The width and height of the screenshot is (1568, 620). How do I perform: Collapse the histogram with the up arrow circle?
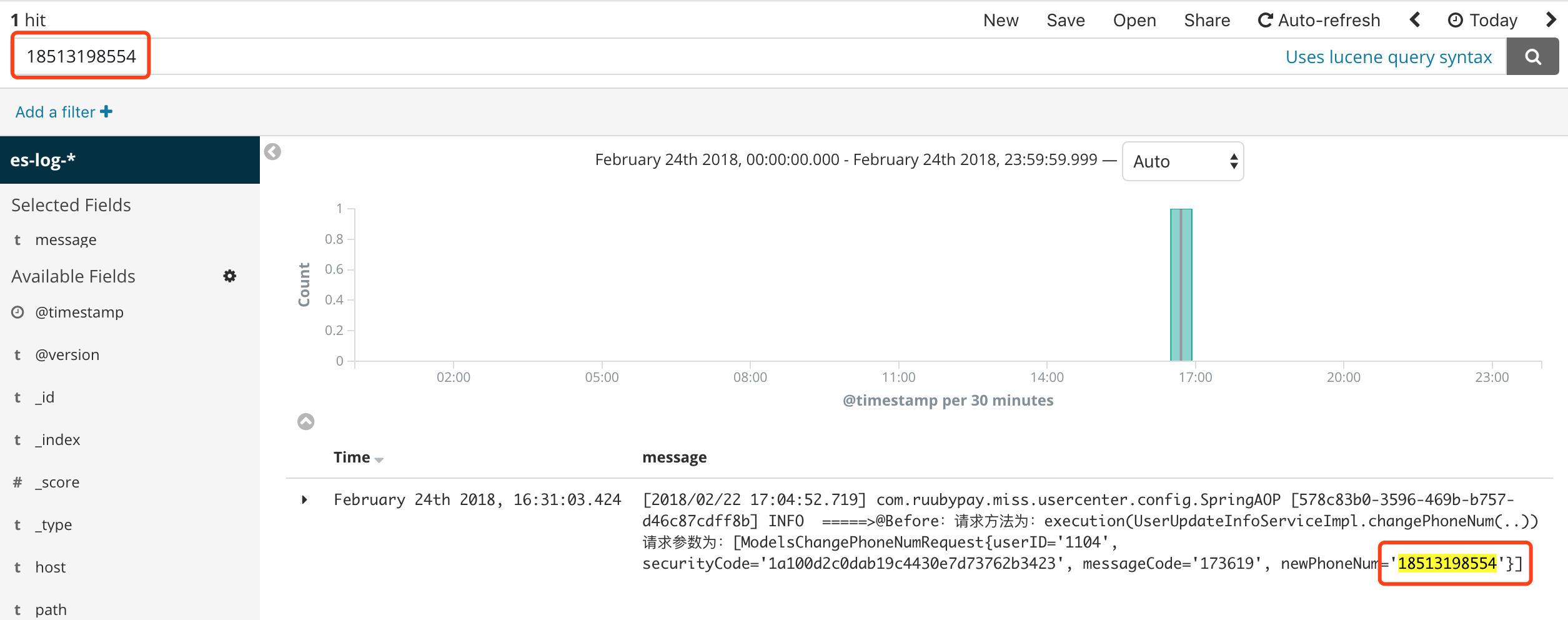(x=305, y=422)
